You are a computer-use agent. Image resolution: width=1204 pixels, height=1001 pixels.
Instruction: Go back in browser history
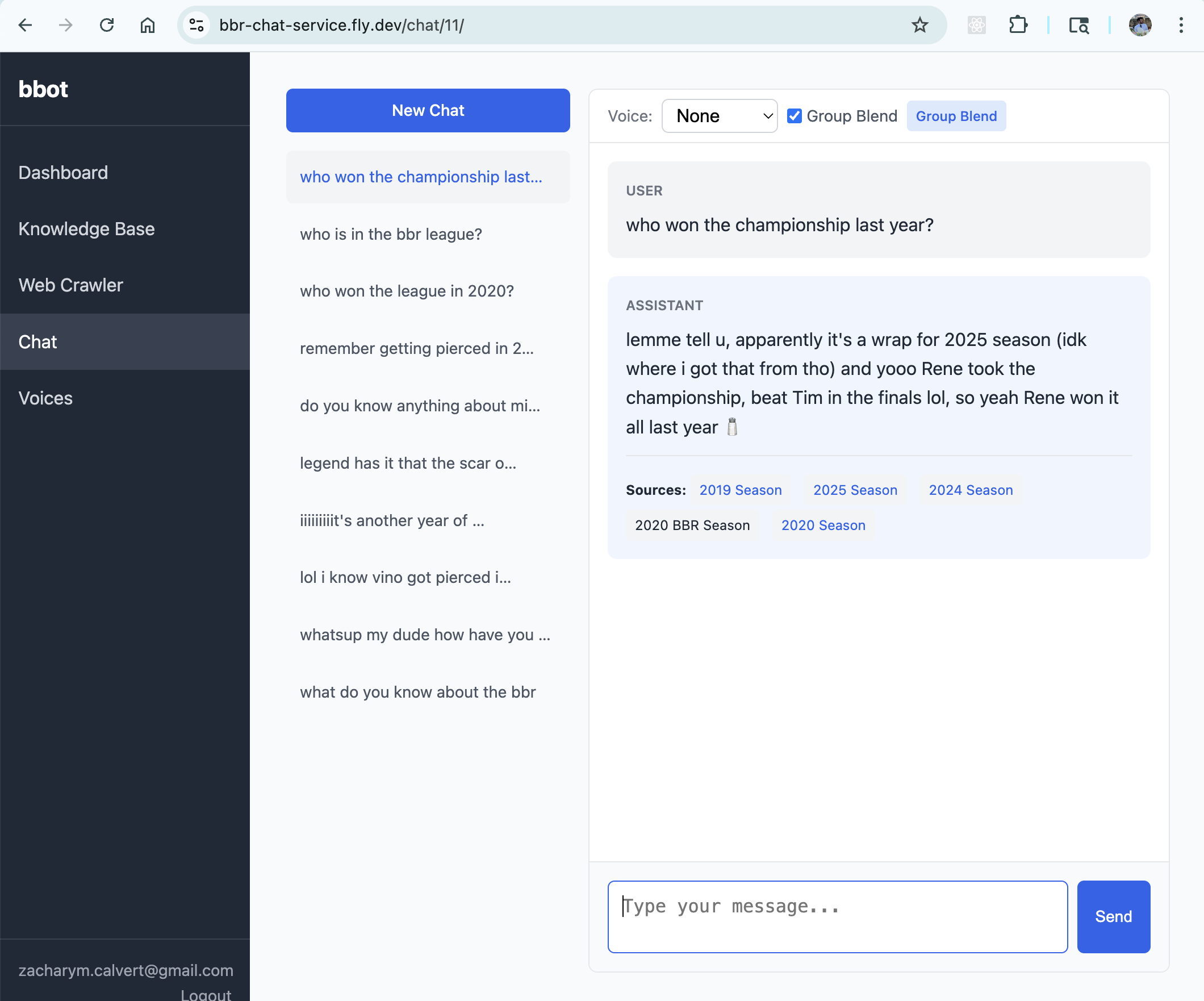pos(25,24)
